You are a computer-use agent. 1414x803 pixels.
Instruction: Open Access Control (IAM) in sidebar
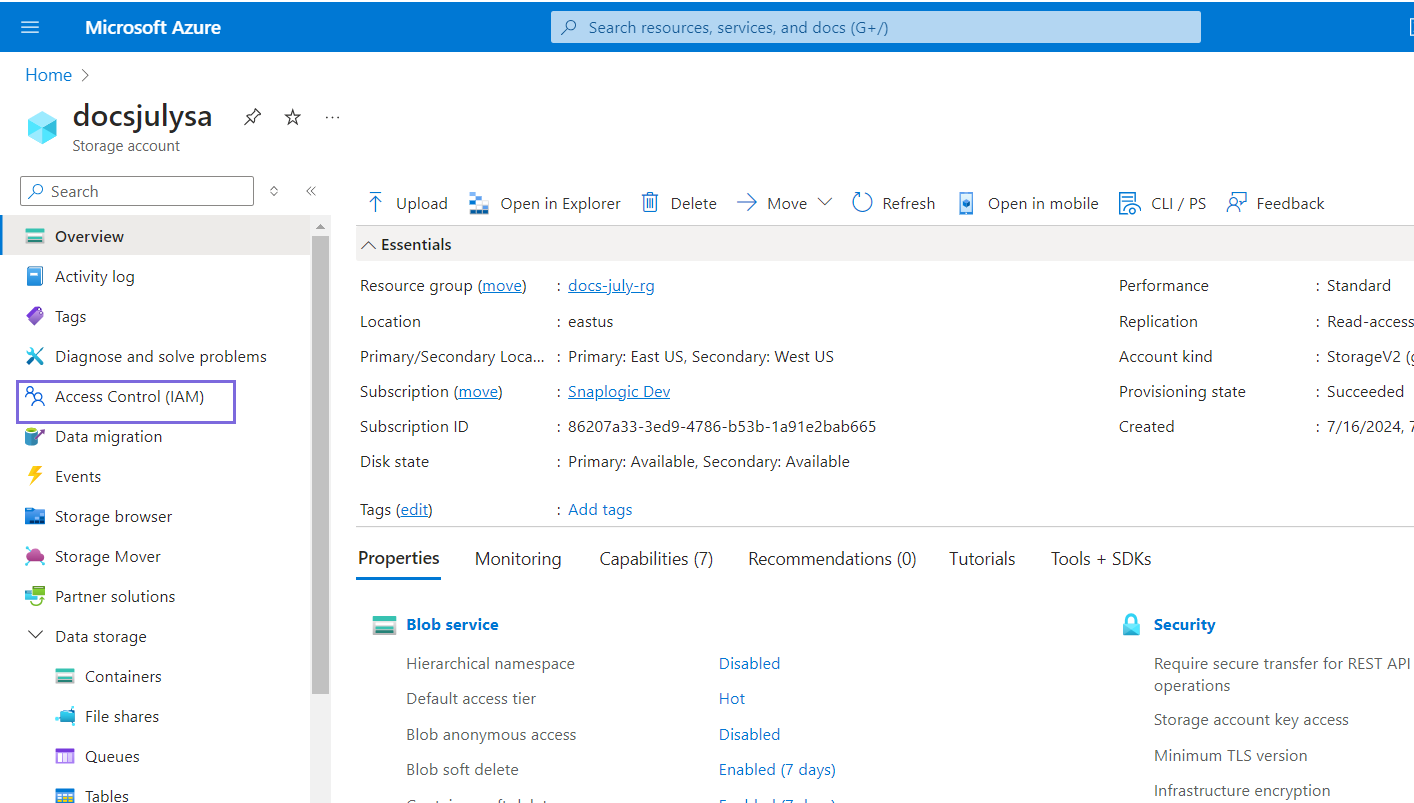click(x=129, y=397)
